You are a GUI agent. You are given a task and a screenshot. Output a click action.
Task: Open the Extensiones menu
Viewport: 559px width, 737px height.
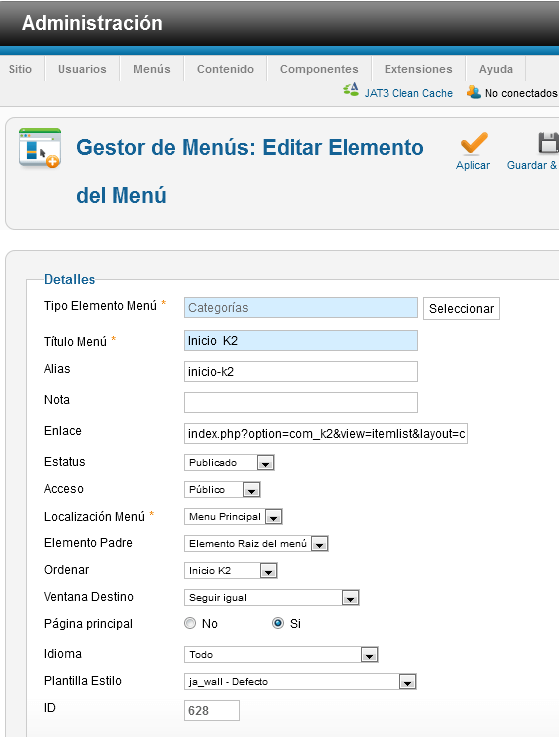point(418,69)
